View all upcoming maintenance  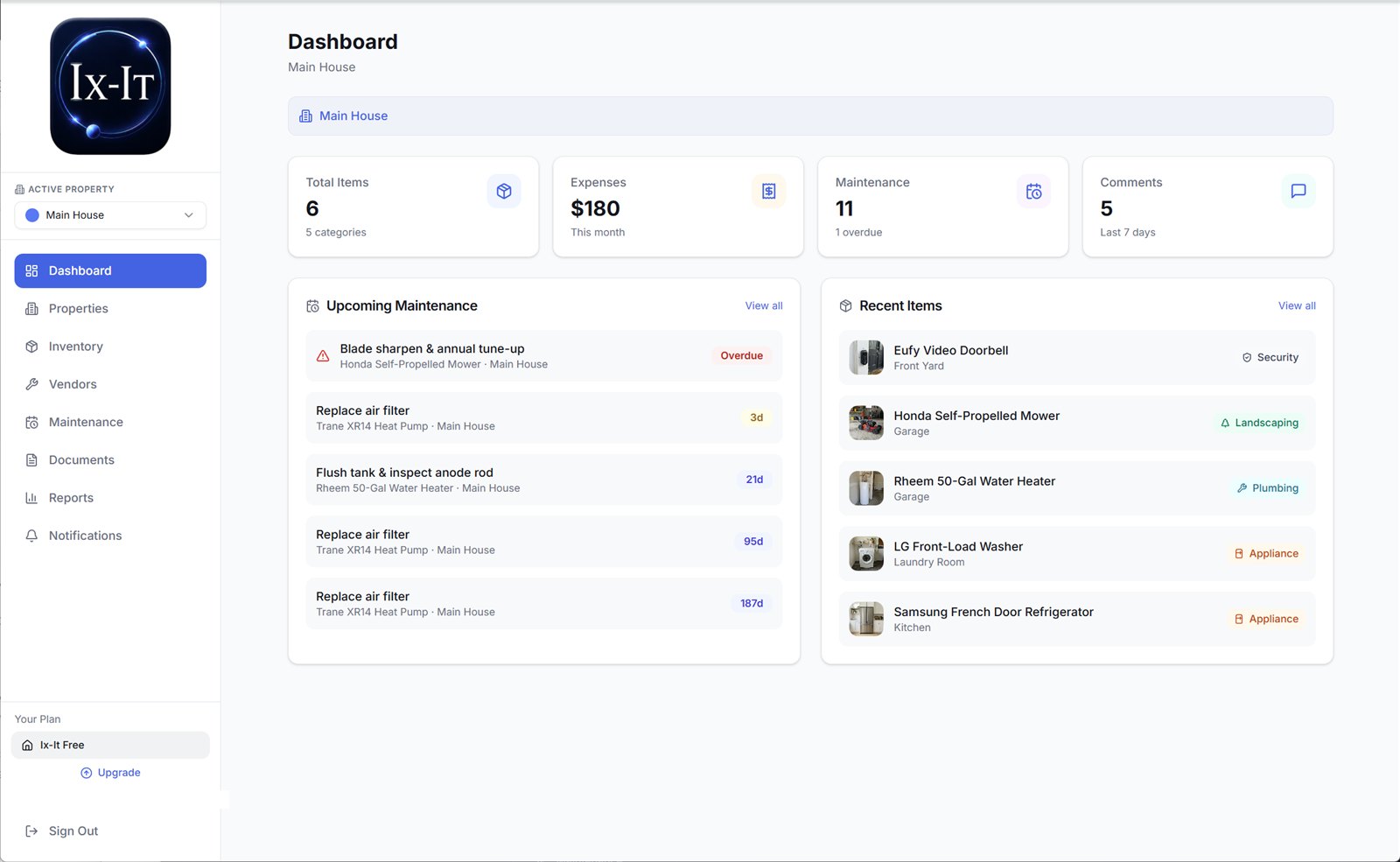click(764, 305)
